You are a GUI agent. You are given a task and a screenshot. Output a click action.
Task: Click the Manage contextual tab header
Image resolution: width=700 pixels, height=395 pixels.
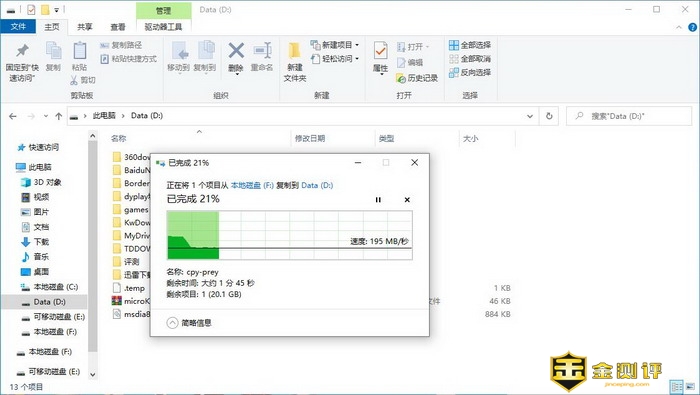tap(163, 10)
